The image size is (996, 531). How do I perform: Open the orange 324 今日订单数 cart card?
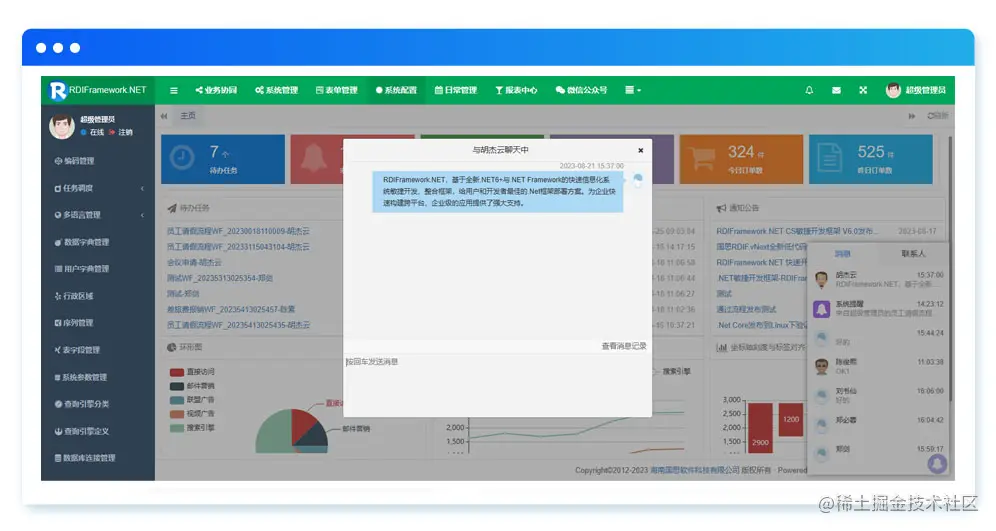coord(741,159)
